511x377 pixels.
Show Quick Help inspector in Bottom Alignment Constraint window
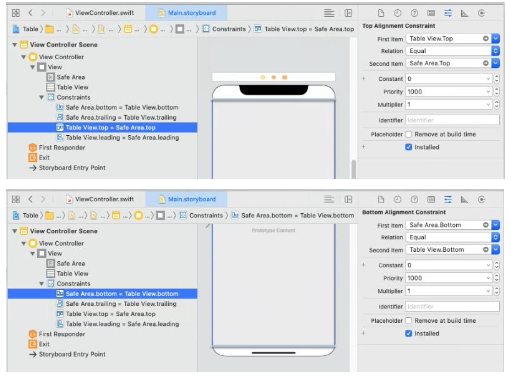(414, 199)
